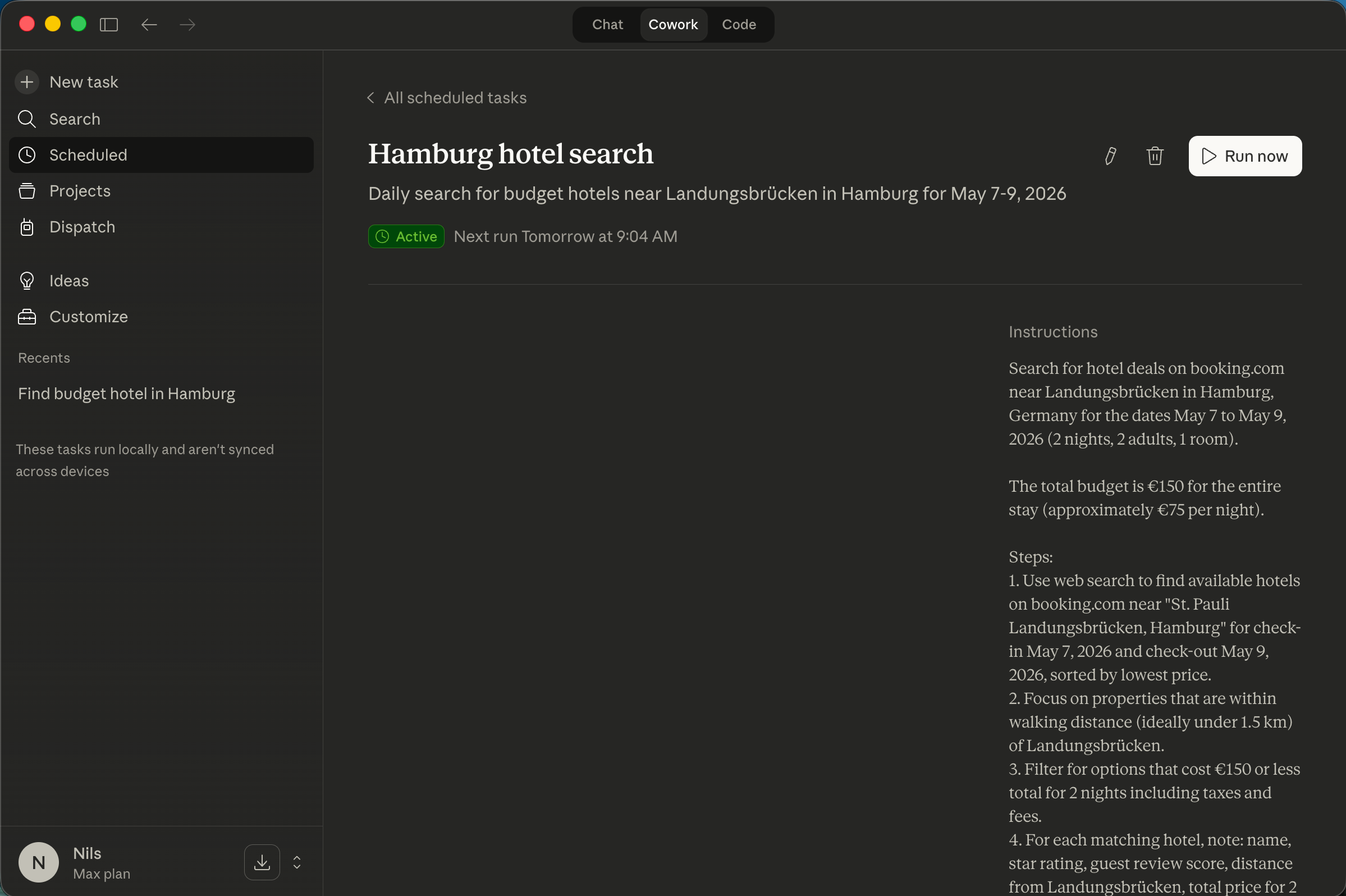Click the yellow minimize button
This screenshot has width=1346, height=896.
click(x=53, y=24)
